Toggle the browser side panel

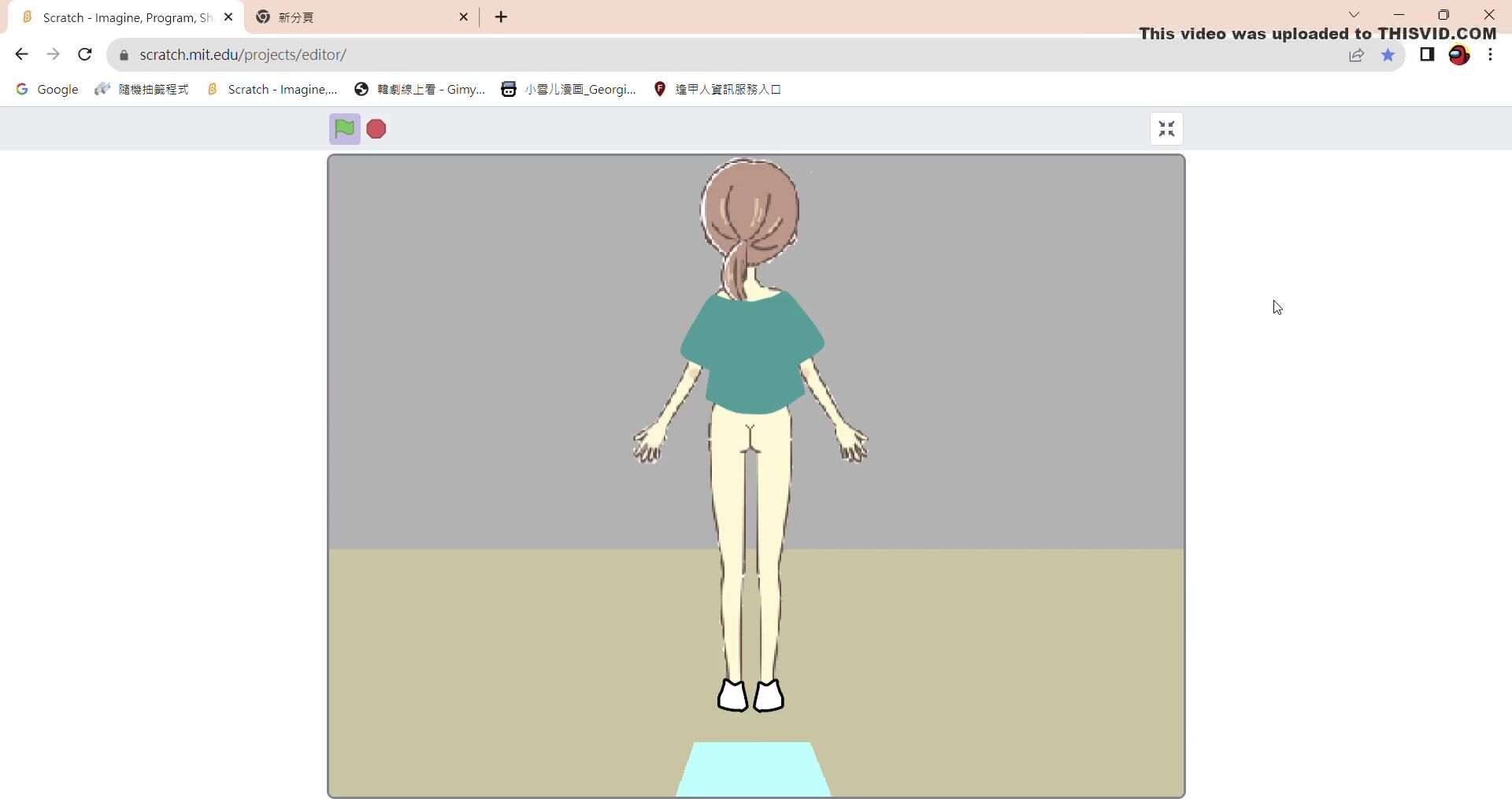click(1427, 54)
